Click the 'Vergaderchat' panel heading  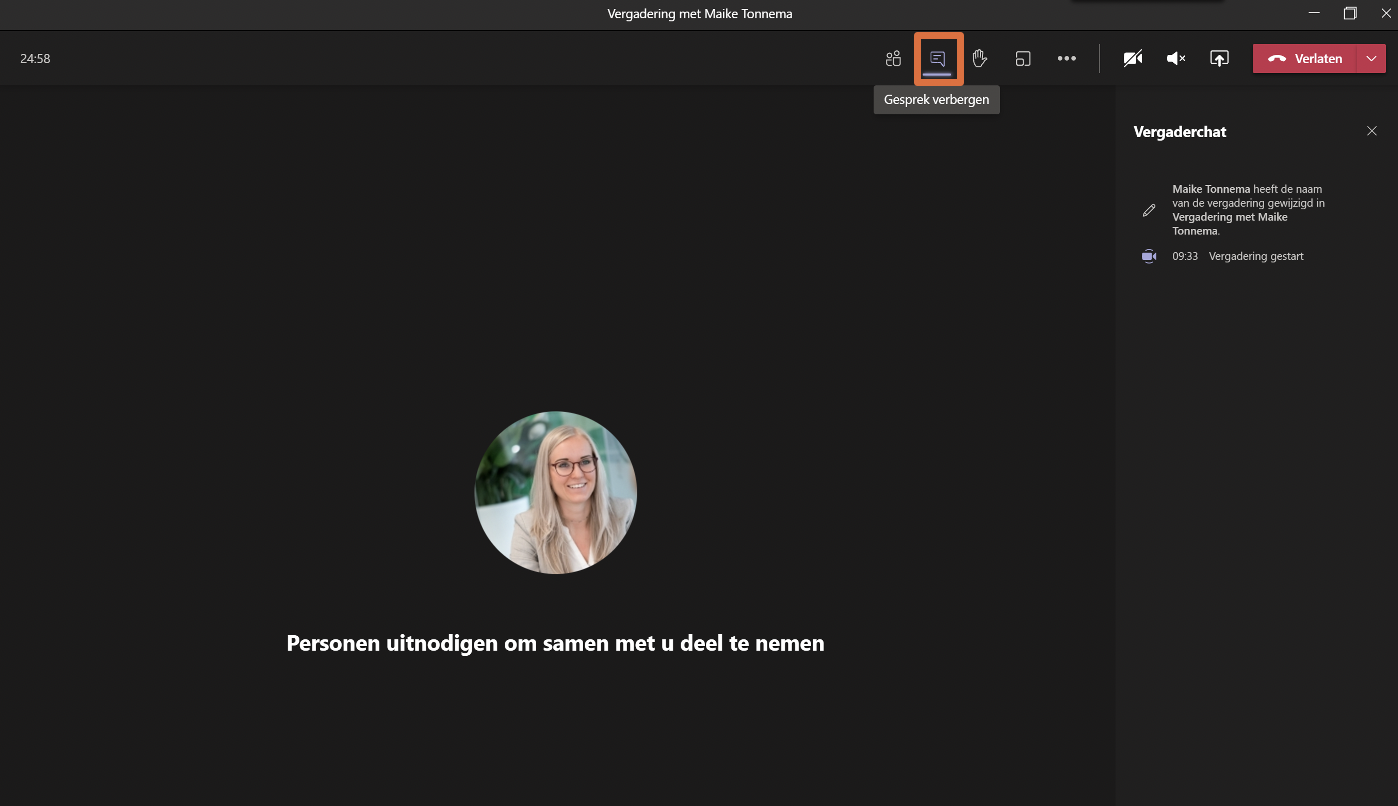[x=1180, y=131]
